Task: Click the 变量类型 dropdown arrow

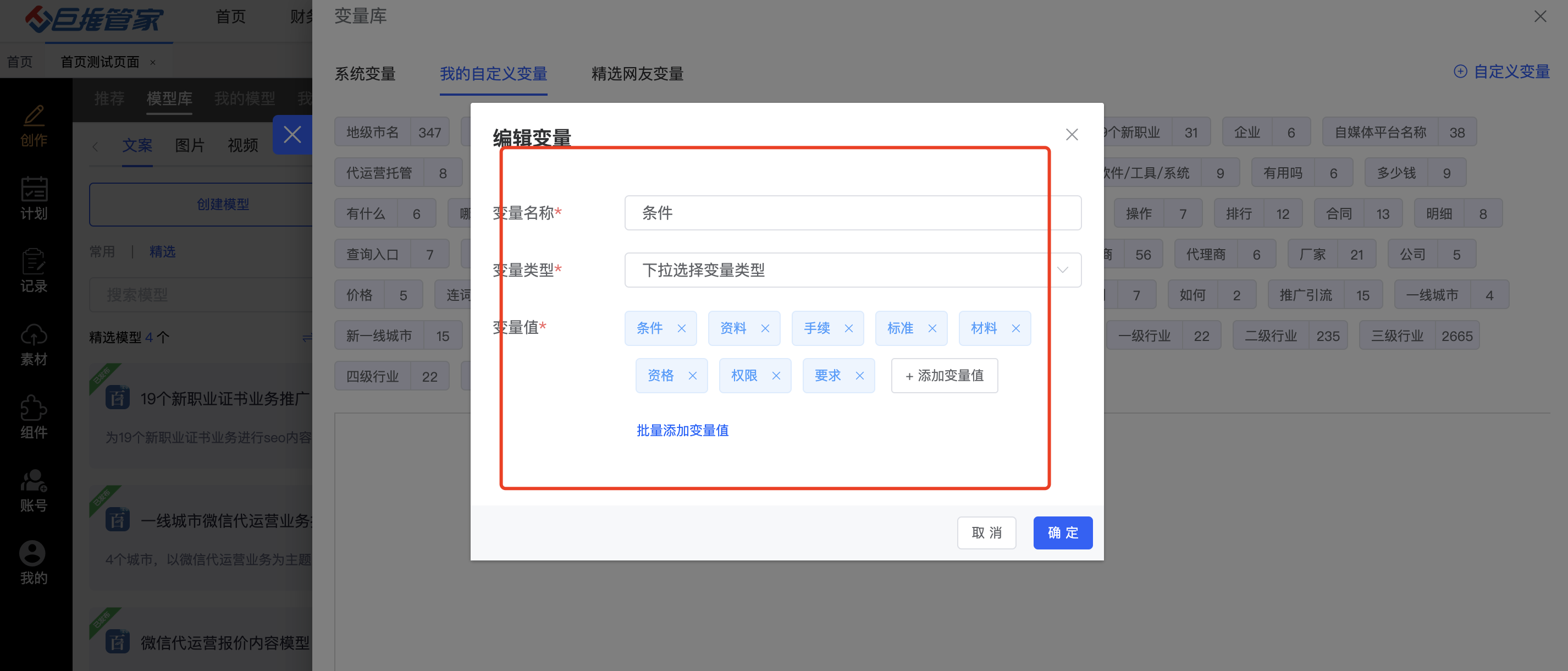Action: click(x=1062, y=269)
